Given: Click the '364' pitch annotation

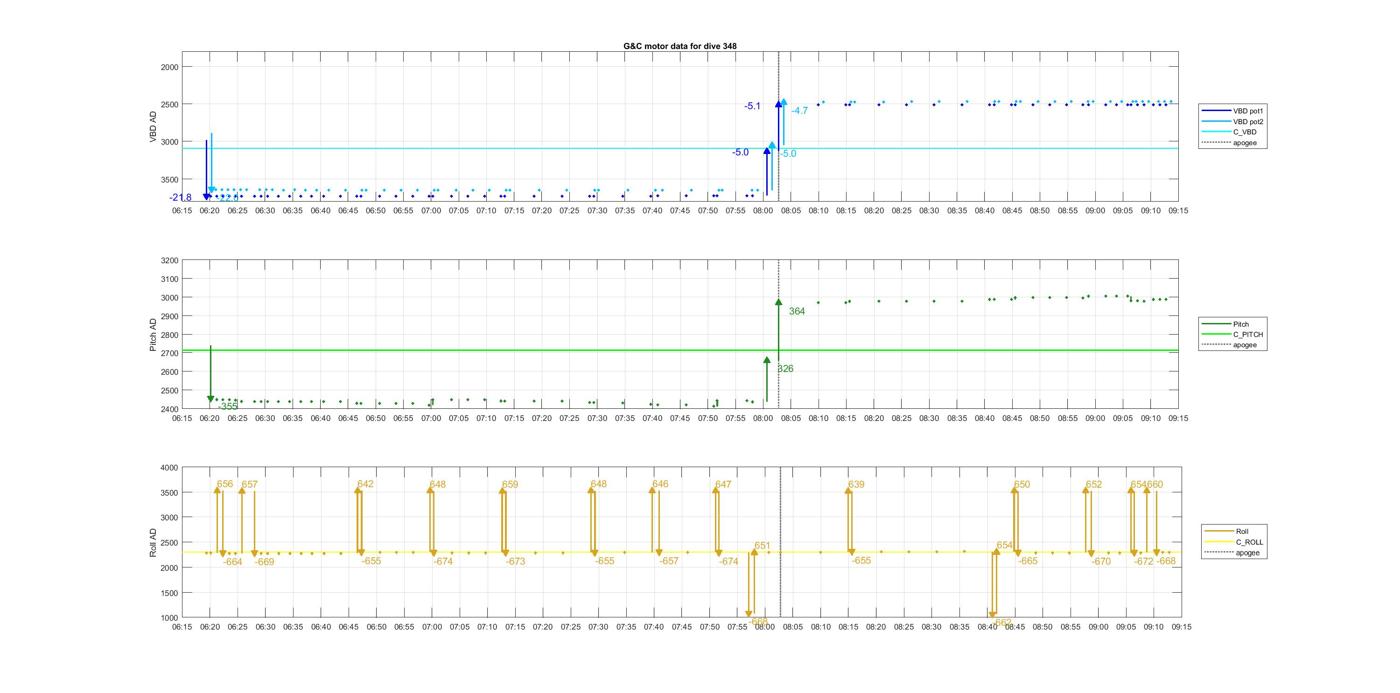Looking at the screenshot, I should pos(797,311).
